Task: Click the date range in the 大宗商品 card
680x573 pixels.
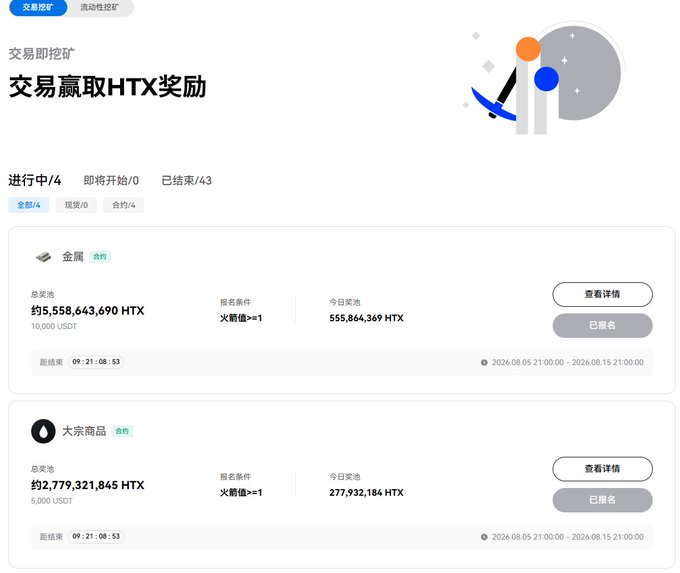Action: (x=567, y=537)
